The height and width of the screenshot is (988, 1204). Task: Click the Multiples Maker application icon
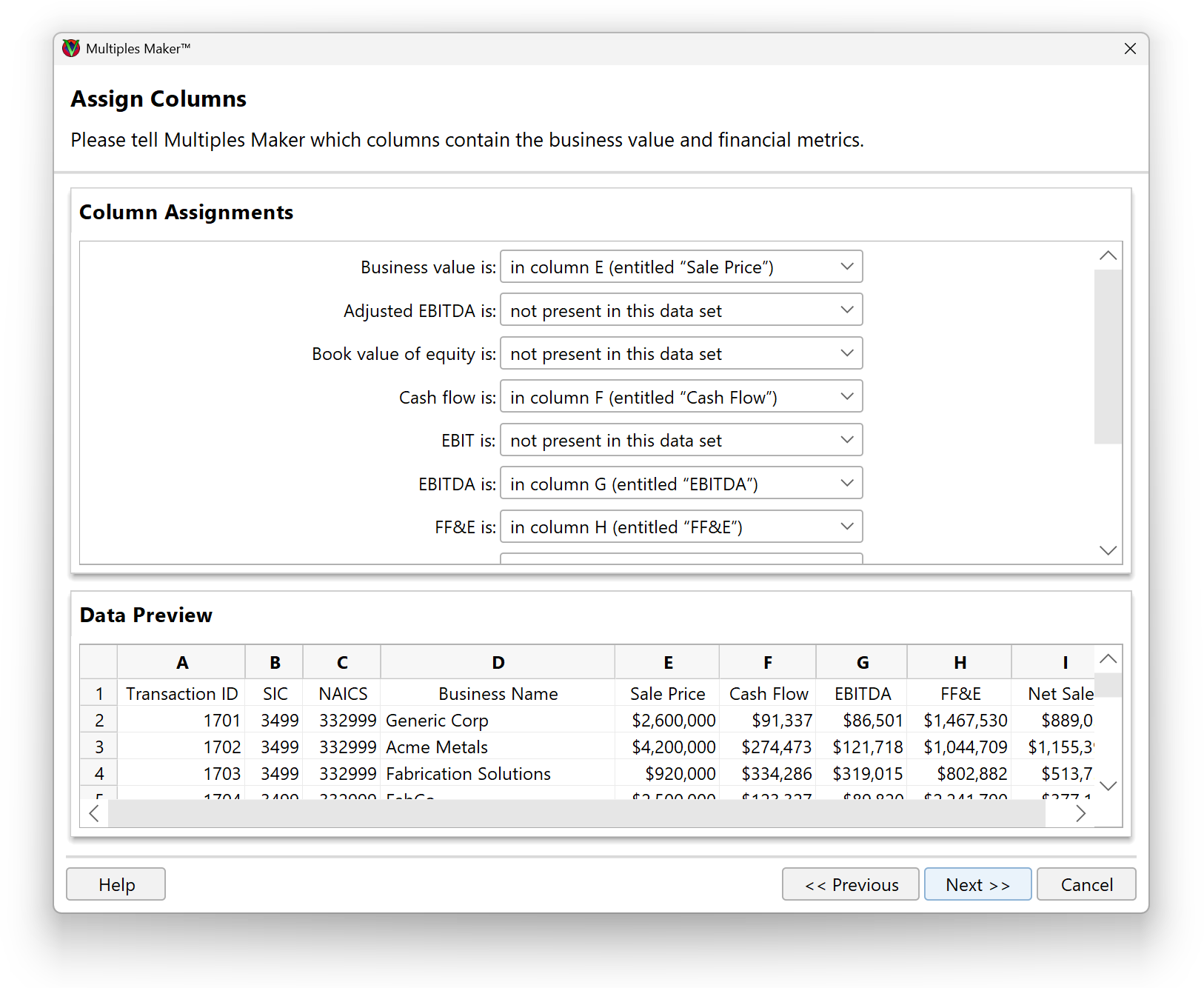70,48
